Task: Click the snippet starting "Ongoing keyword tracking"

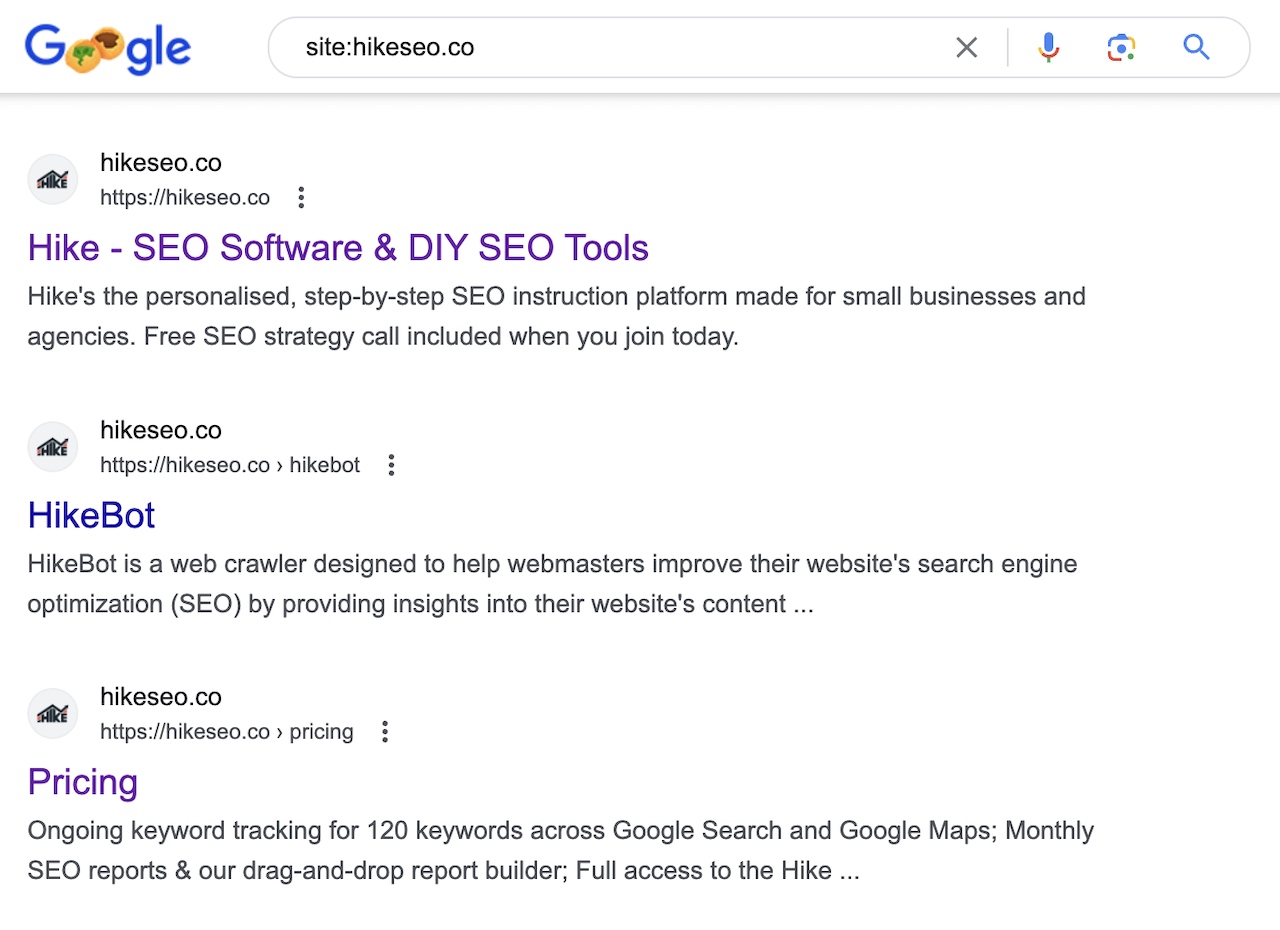Action: point(561,851)
